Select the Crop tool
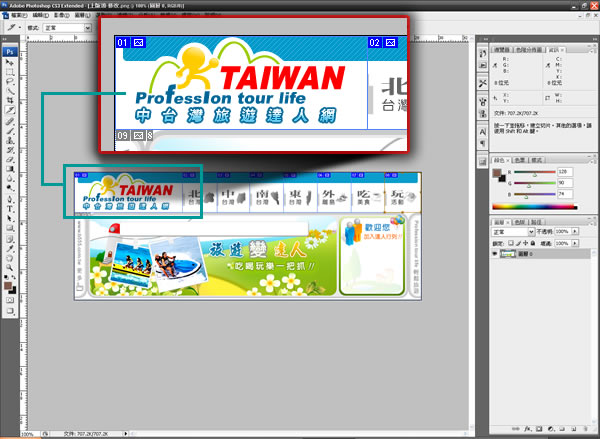Image resolution: width=600 pixels, height=439 pixels. [x=10, y=101]
